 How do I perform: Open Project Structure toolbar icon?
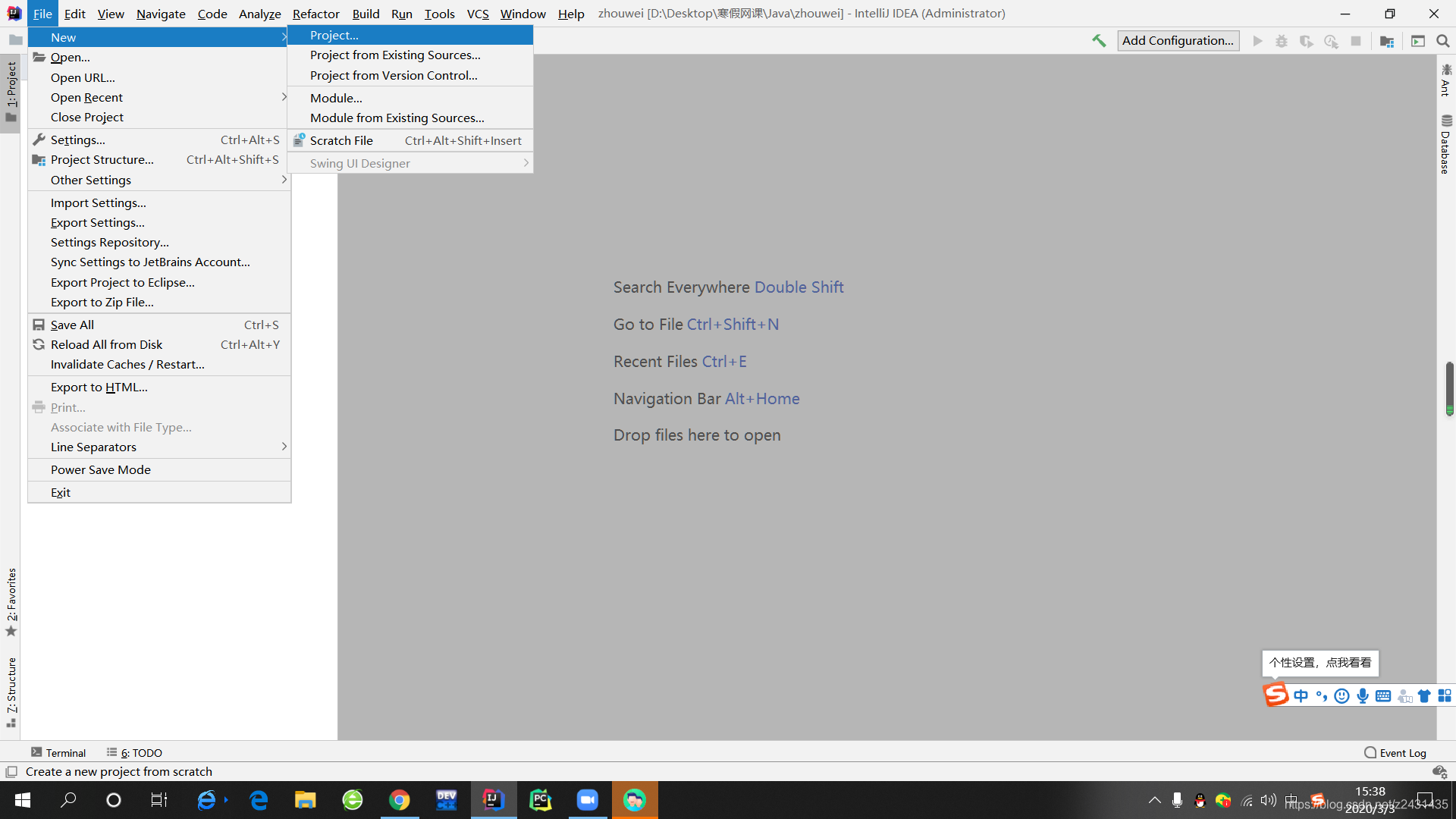pos(1387,41)
